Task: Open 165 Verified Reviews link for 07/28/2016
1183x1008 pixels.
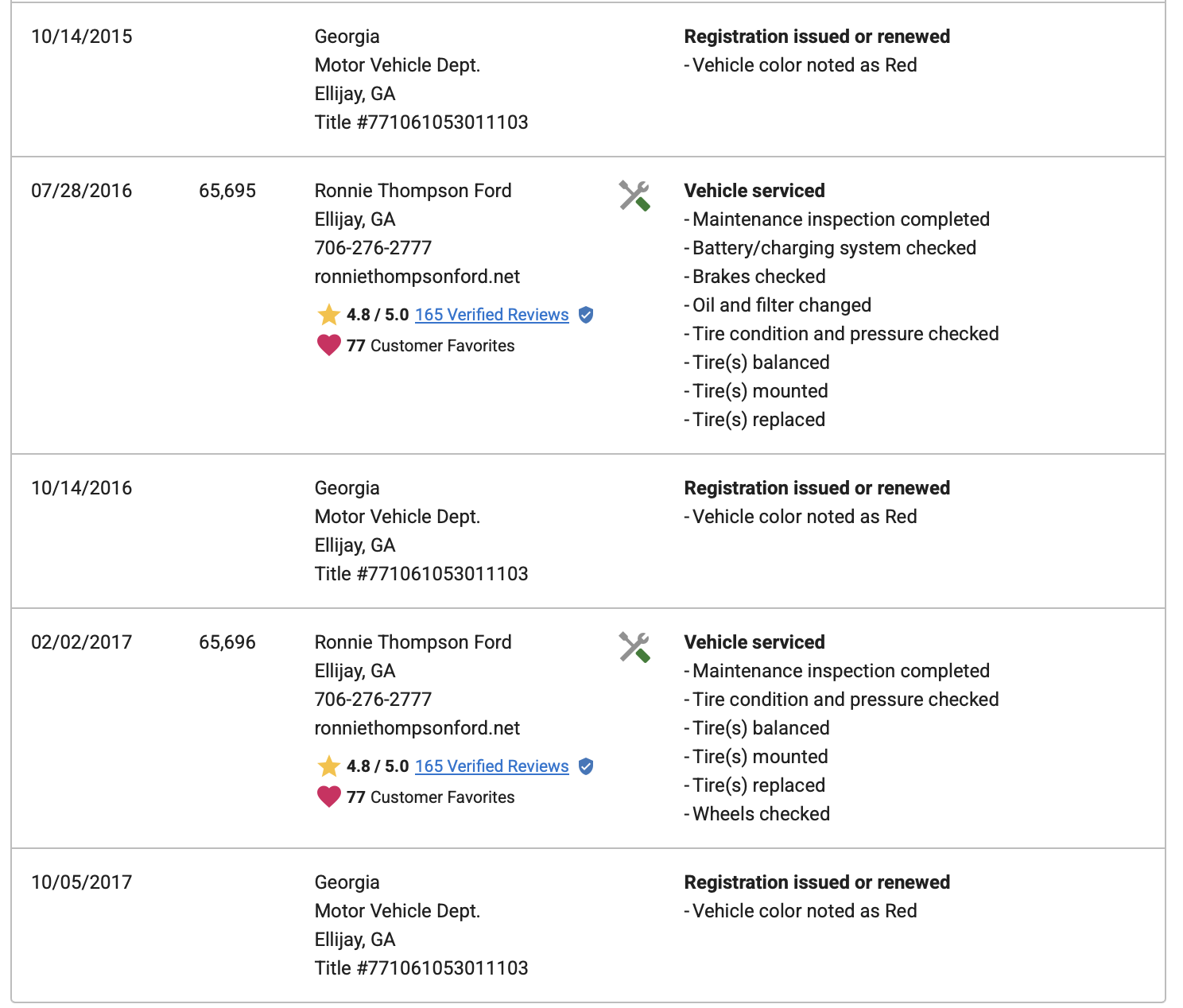Action: [x=492, y=315]
